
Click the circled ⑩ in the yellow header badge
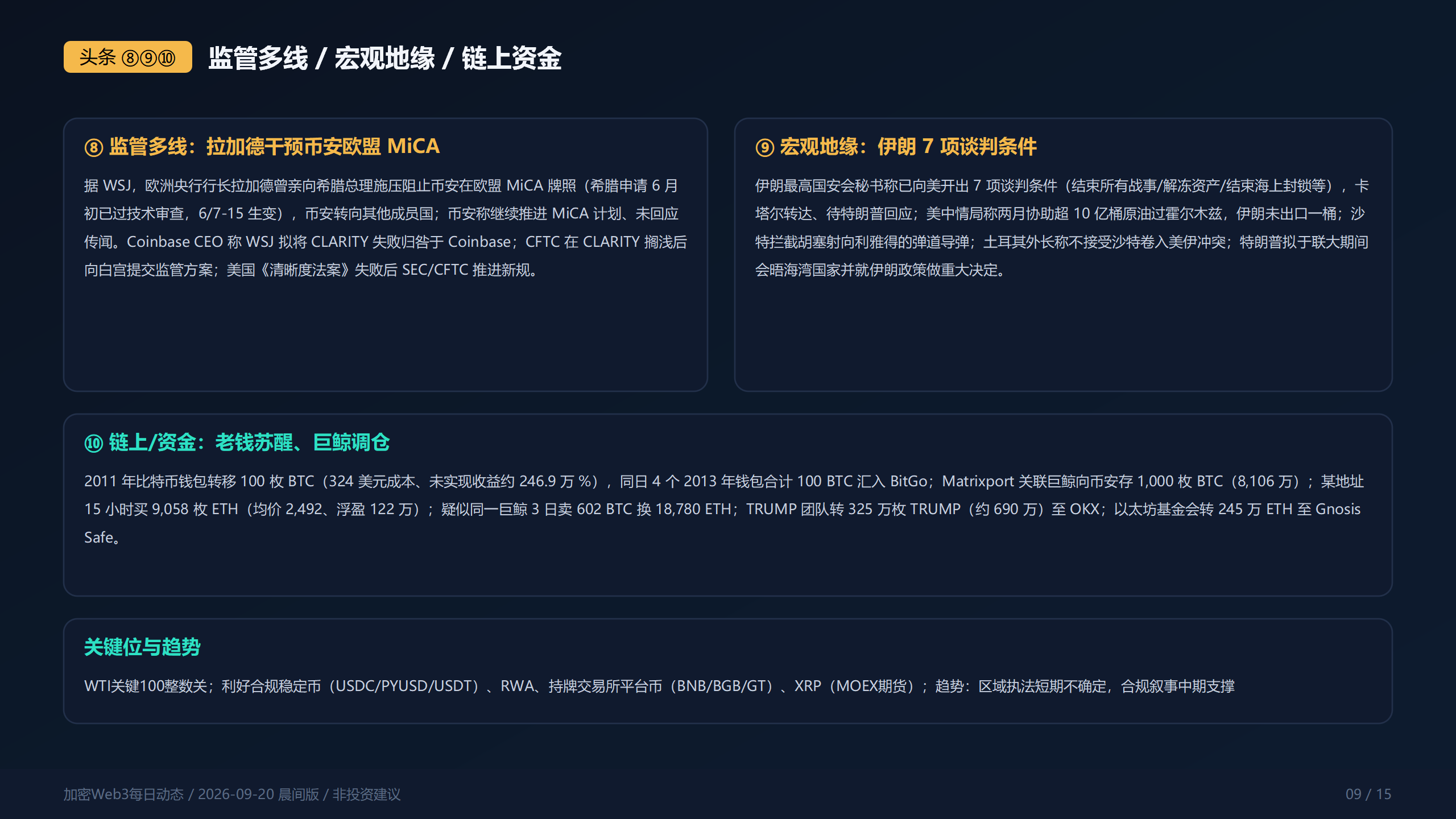pyautogui.click(x=167, y=58)
